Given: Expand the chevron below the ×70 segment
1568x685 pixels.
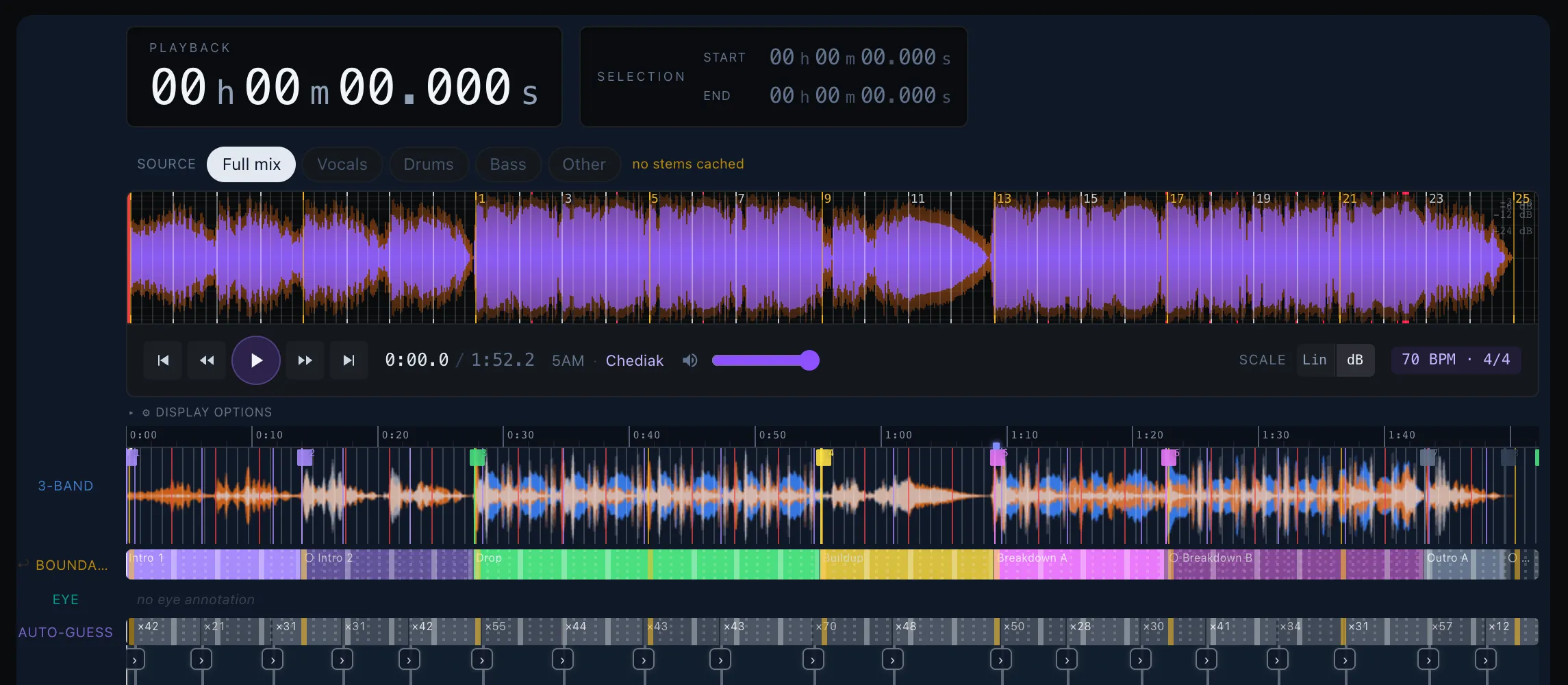Looking at the screenshot, I should coord(813,660).
